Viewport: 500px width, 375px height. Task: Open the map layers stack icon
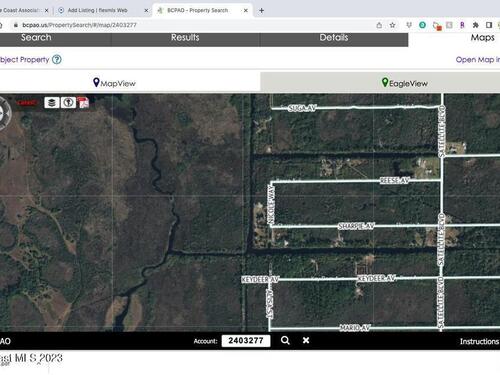(52, 102)
